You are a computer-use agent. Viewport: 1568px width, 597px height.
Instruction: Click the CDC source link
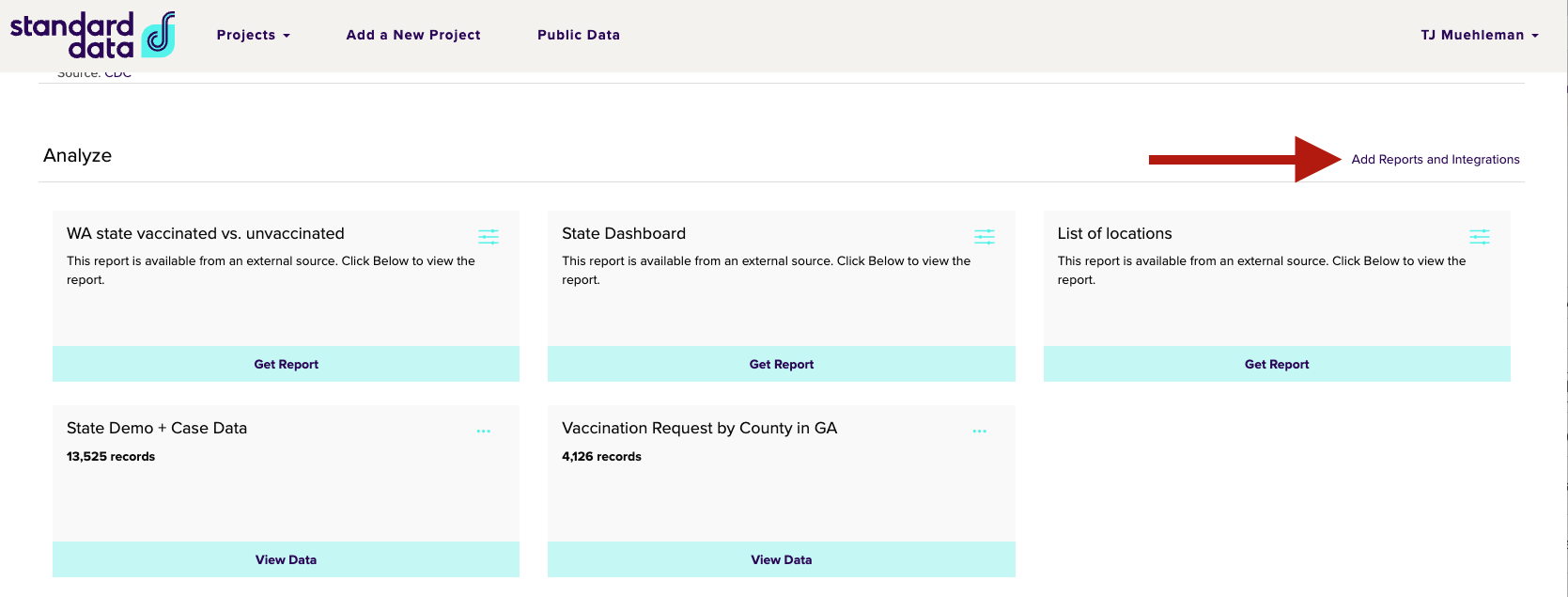[x=117, y=74]
